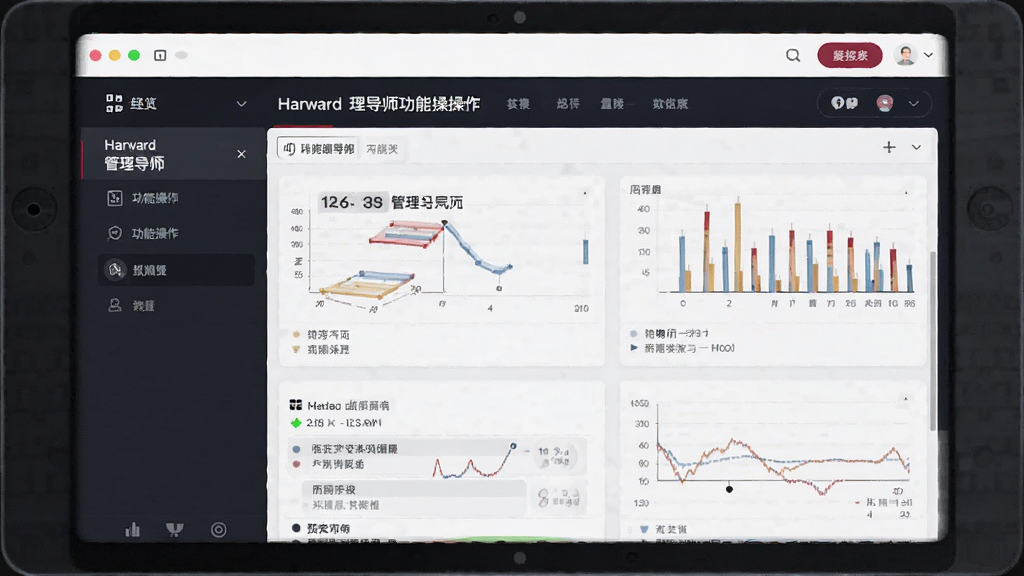Toggle the gold trophy legend under 126- 3S chart
The width and height of the screenshot is (1024, 576).
(x=296, y=349)
